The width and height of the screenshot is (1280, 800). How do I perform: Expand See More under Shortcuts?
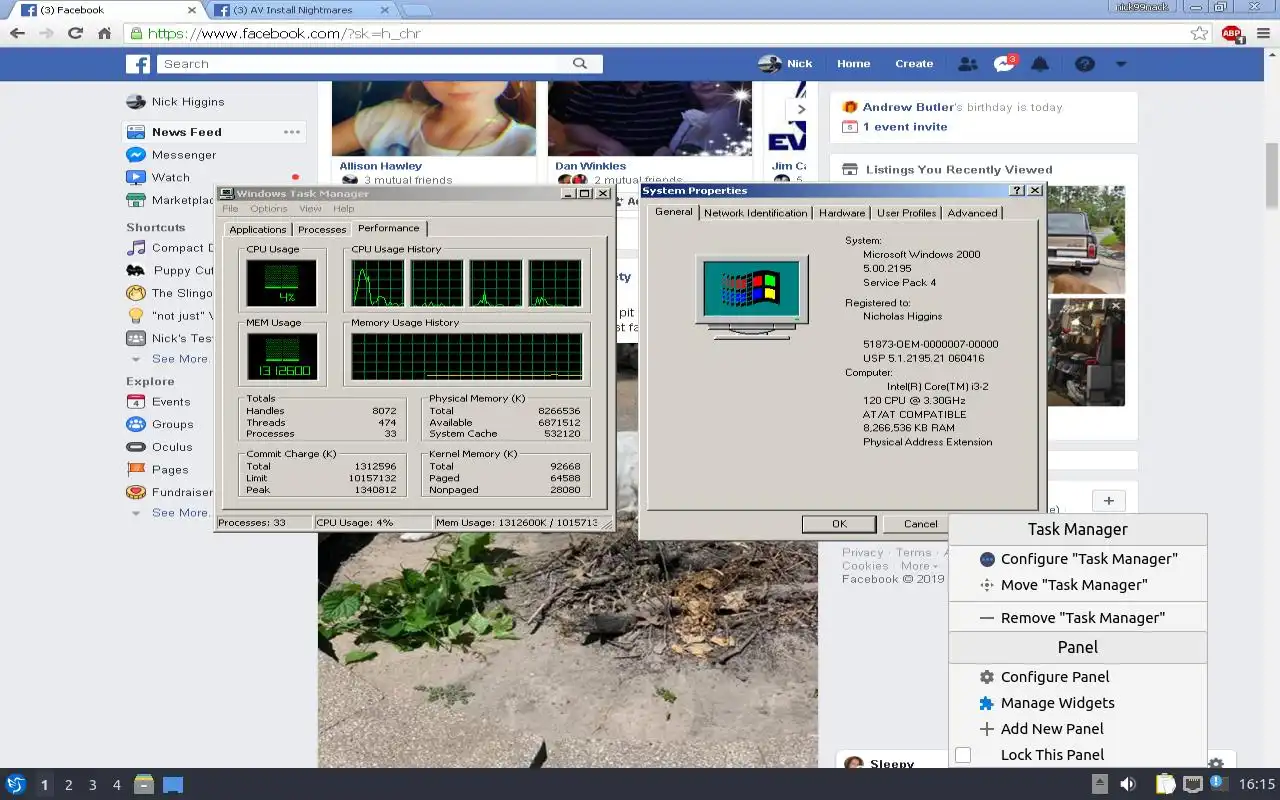(x=179, y=359)
